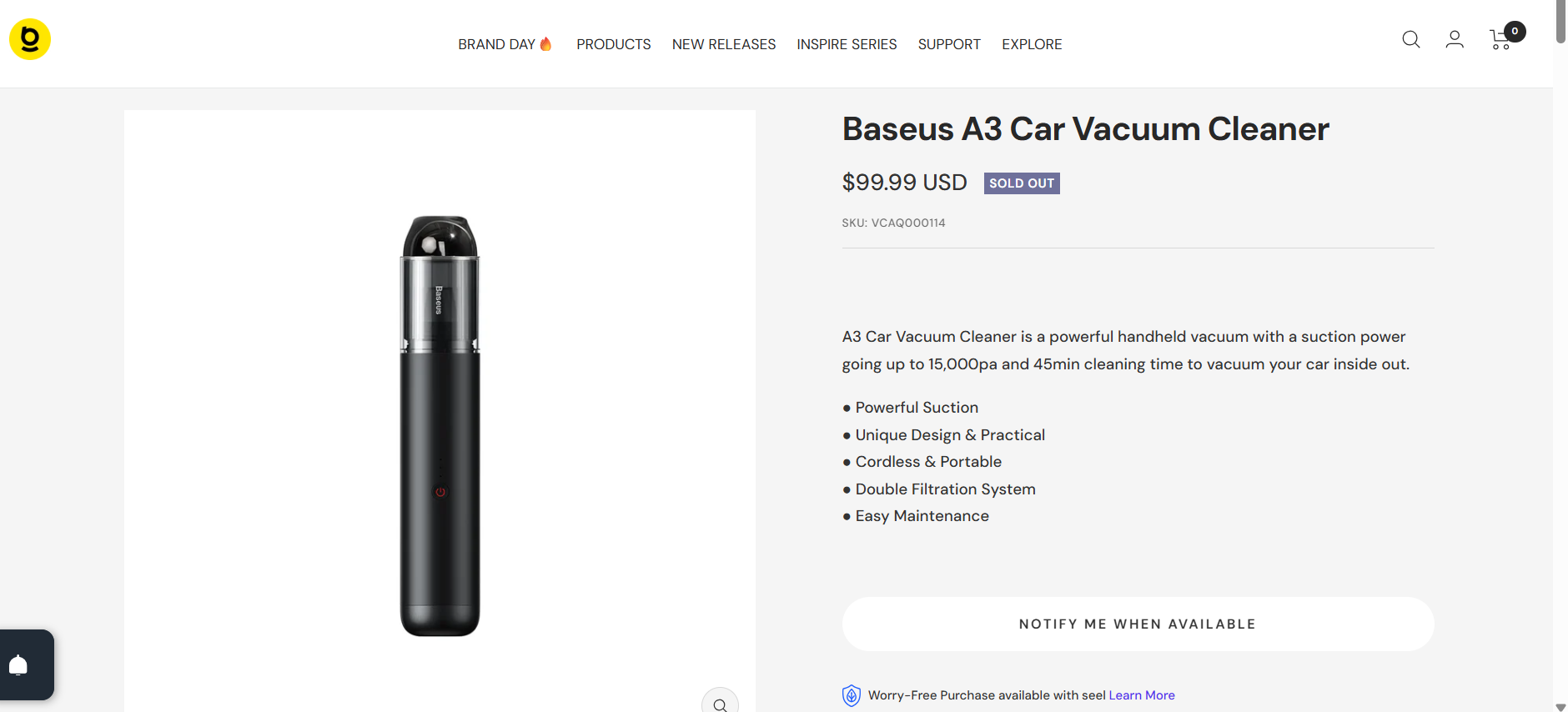Open the PRODUCTS menu

pyautogui.click(x=614, y=44)
